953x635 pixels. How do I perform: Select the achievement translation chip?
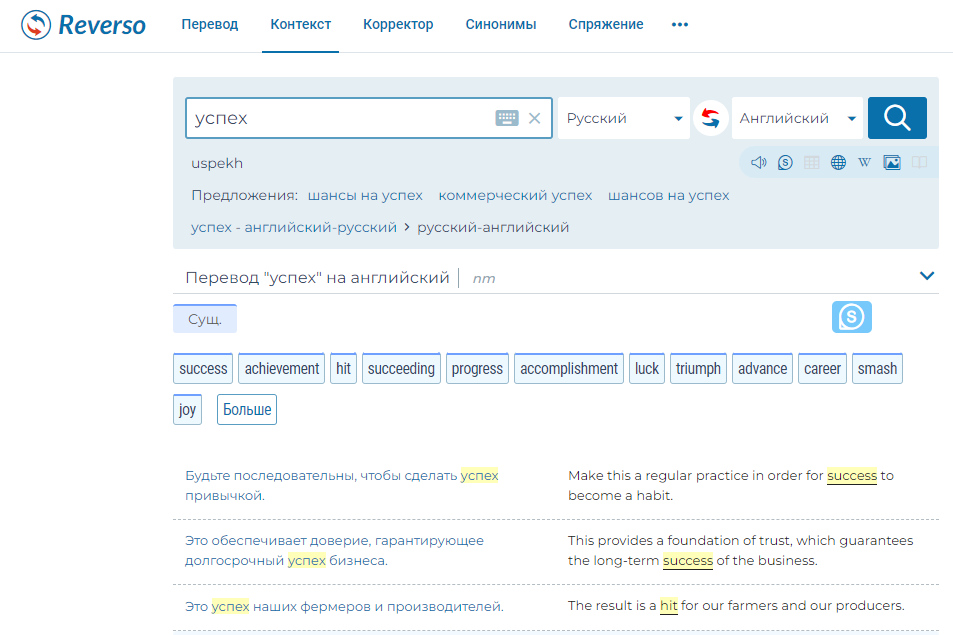[x=281, y=369]
